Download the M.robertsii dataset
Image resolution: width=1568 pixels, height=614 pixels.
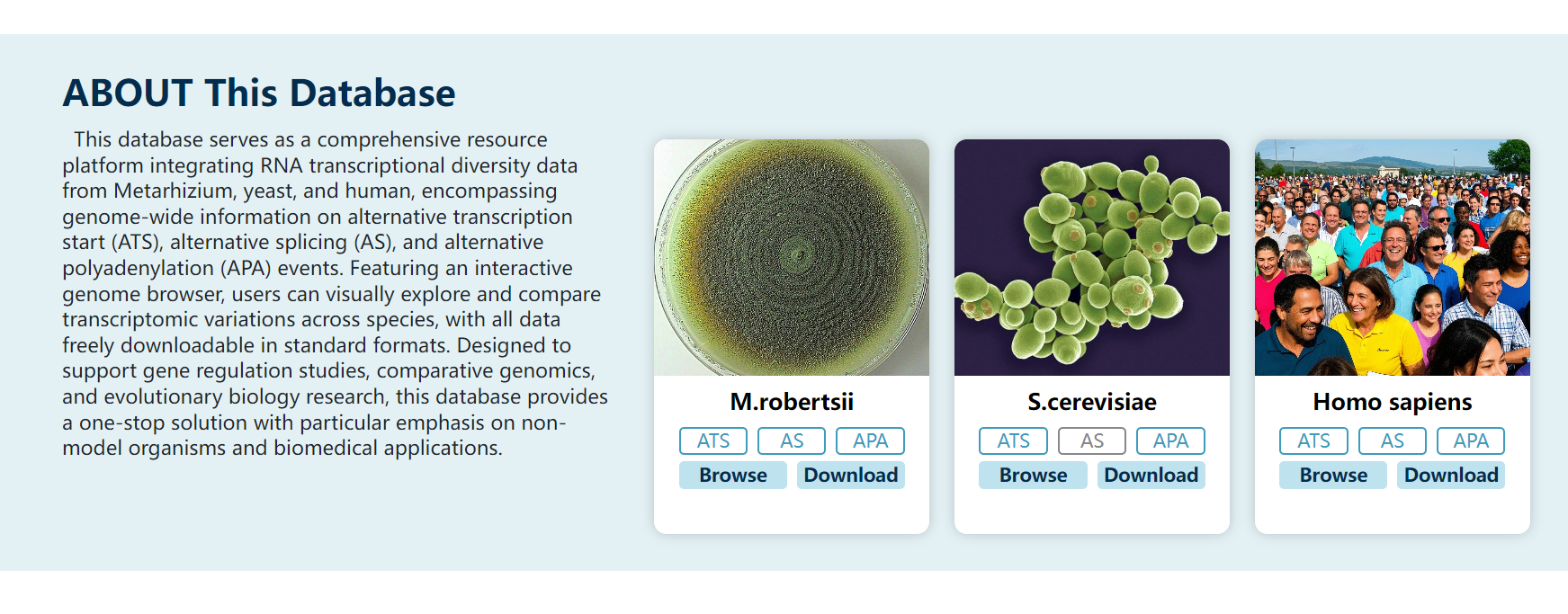(851, 476)
